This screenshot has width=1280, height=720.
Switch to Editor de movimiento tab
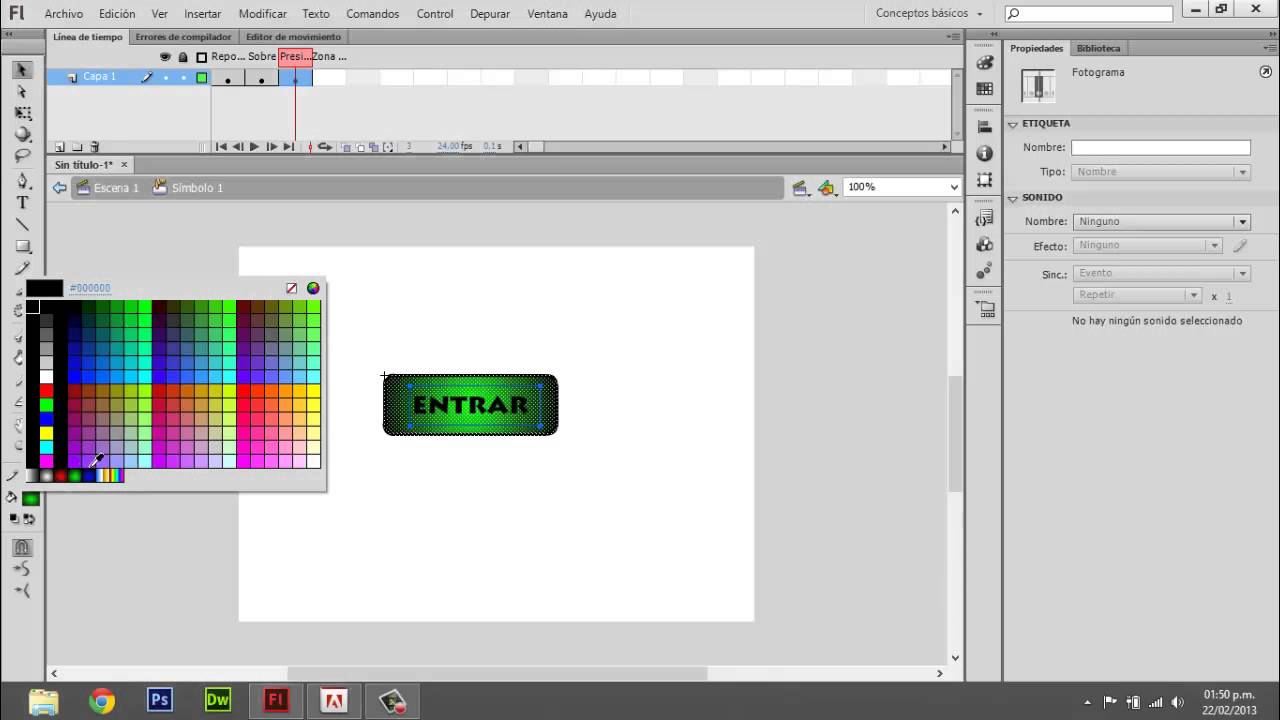tap(293, 37)
